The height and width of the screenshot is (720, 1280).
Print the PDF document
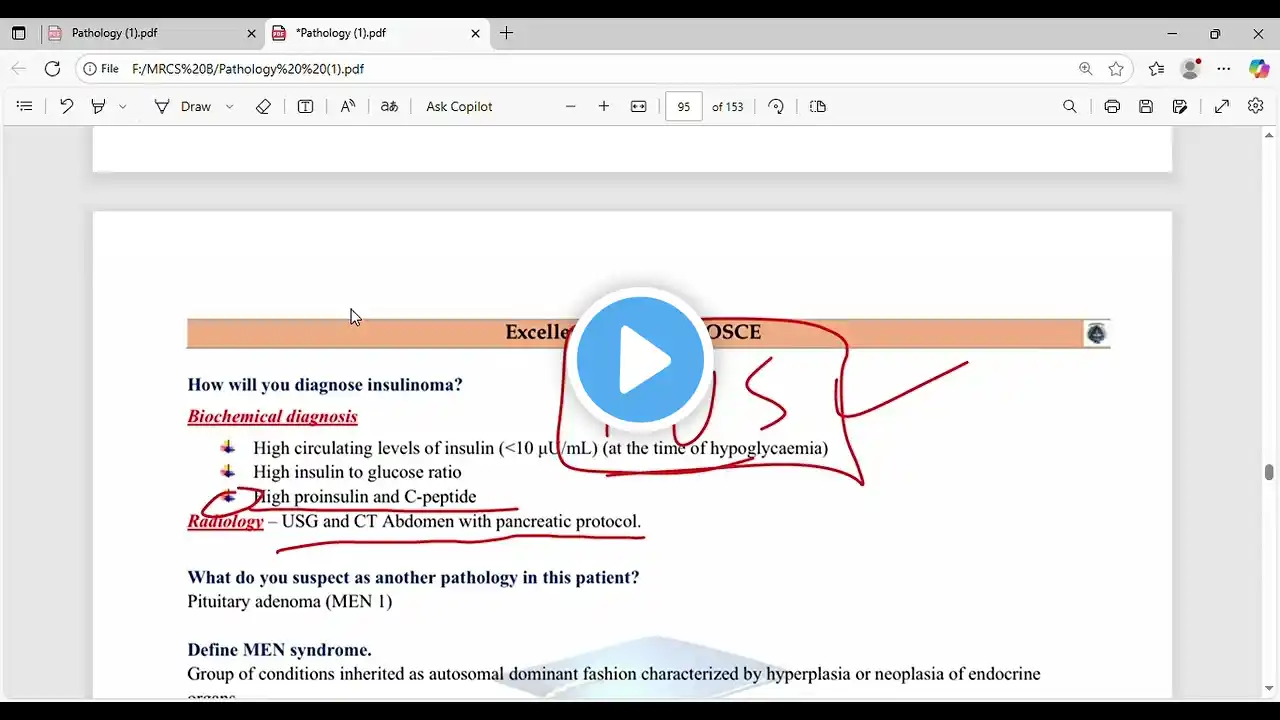click(1112, 106)
